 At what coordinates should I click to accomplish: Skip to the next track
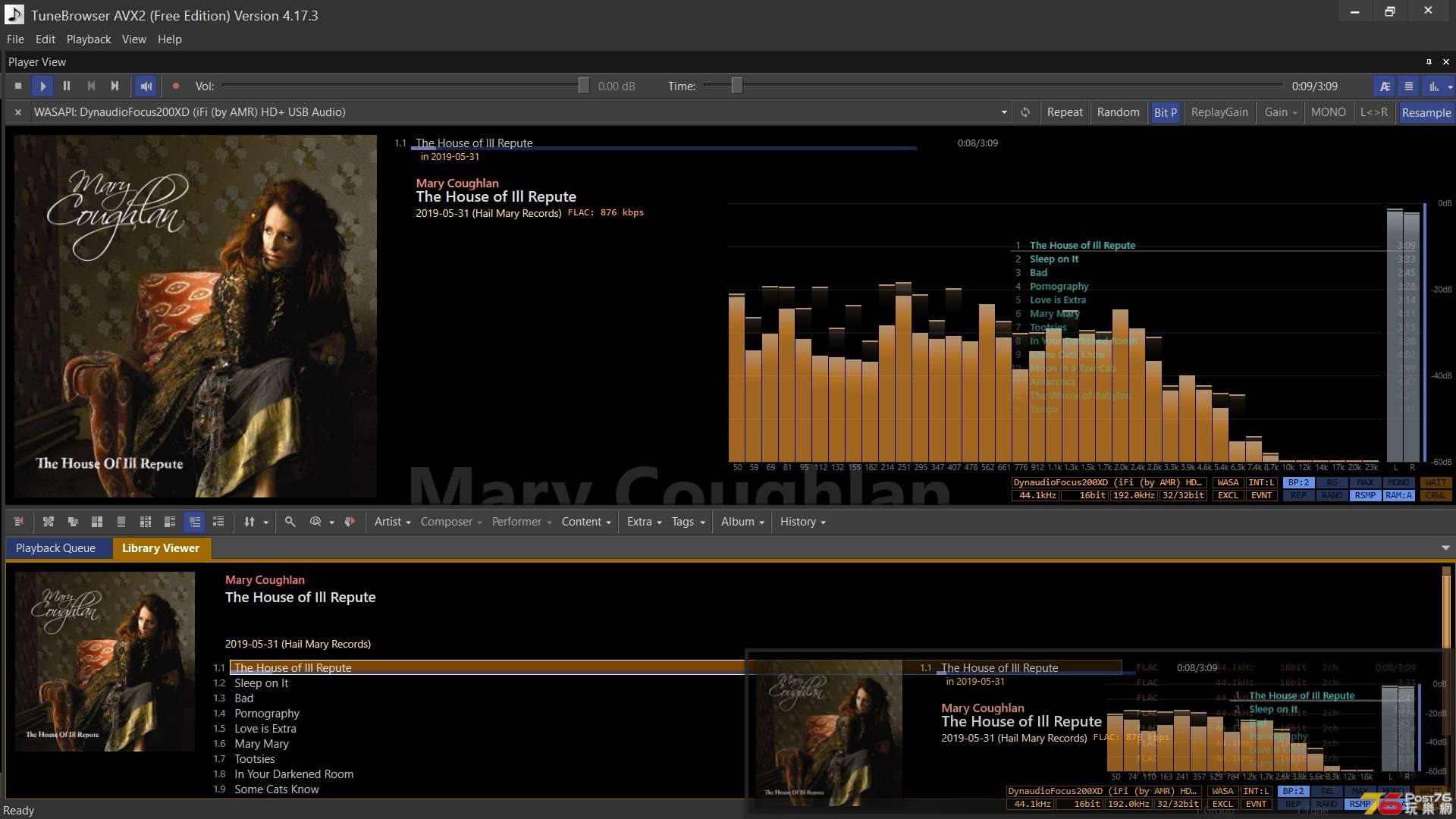click(x=115, y=86)
